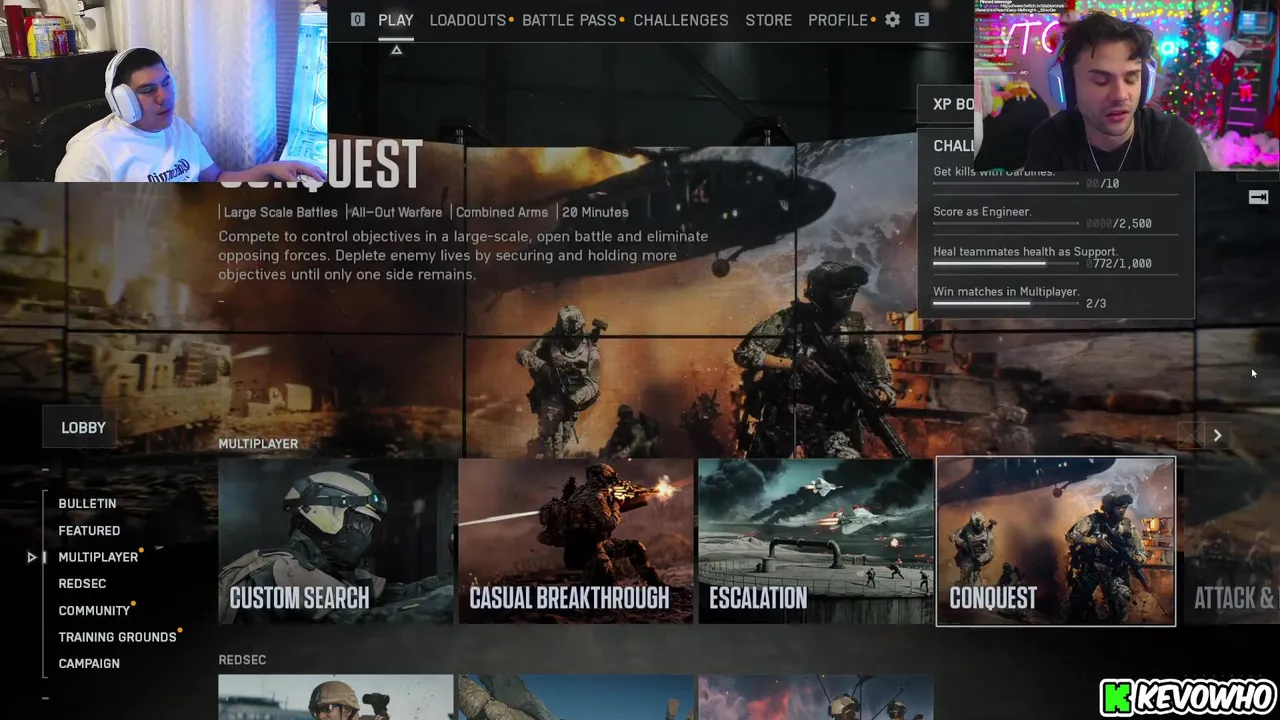Choose the CONQUEST mode card
Viewport: 1280px width, 720px height.
click(x=1056, y=541)
